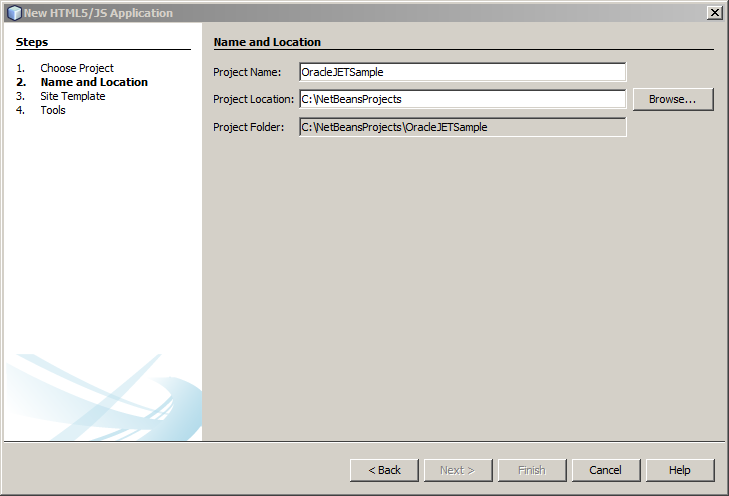This screenshot has height=496, width=729.
Task: Open Help for this wizard
Action: click(x=680, y=470)
